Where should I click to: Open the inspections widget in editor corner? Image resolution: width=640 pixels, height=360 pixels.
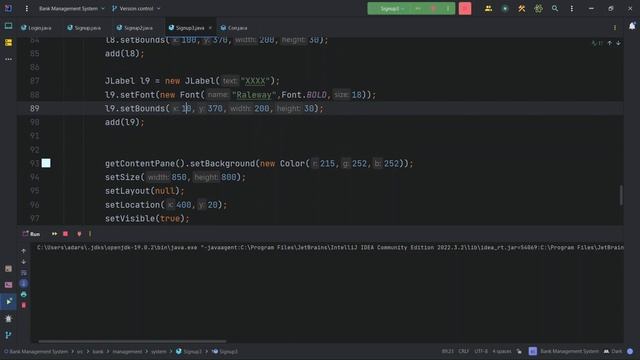(x=597, y=43)
